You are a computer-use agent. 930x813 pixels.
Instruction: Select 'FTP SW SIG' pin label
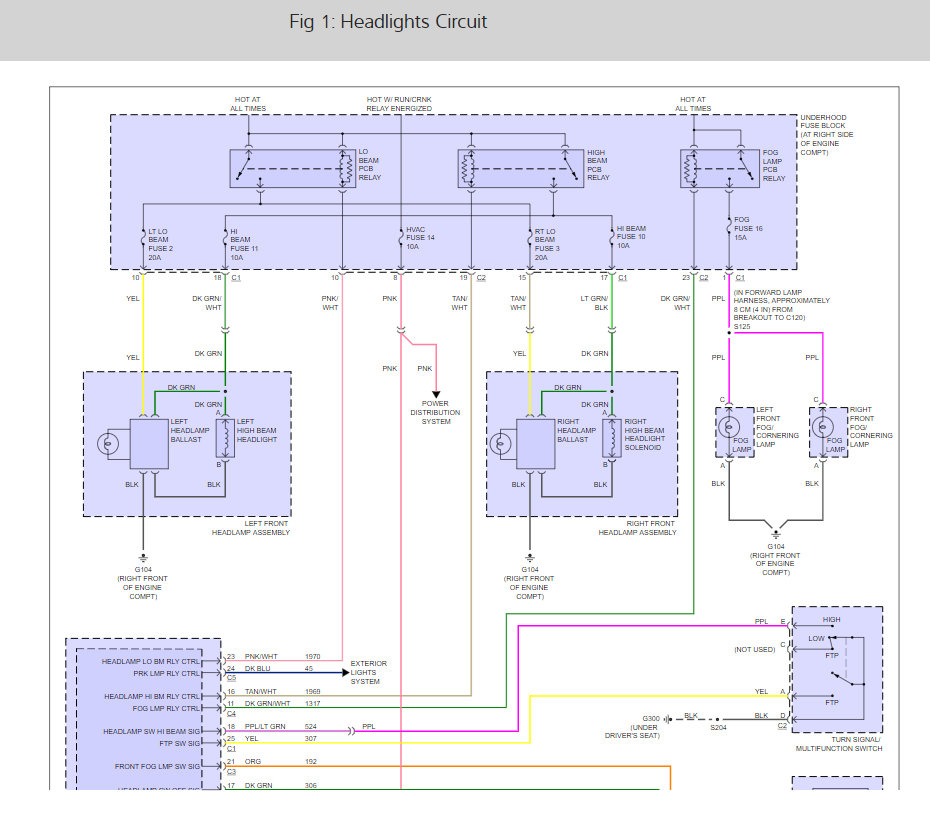tap(180, 743)
